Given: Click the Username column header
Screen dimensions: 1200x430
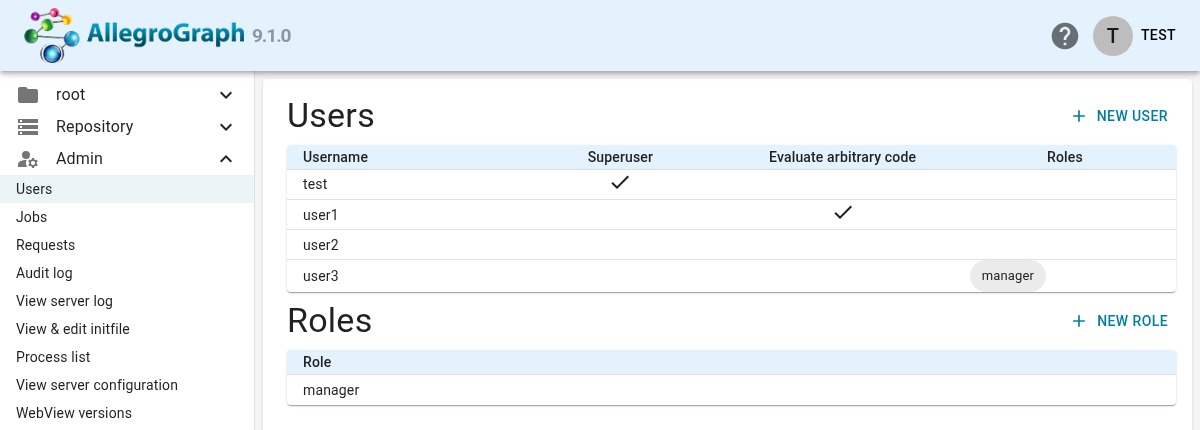Looking at the screenshot, I should click(x=335, y=157).
